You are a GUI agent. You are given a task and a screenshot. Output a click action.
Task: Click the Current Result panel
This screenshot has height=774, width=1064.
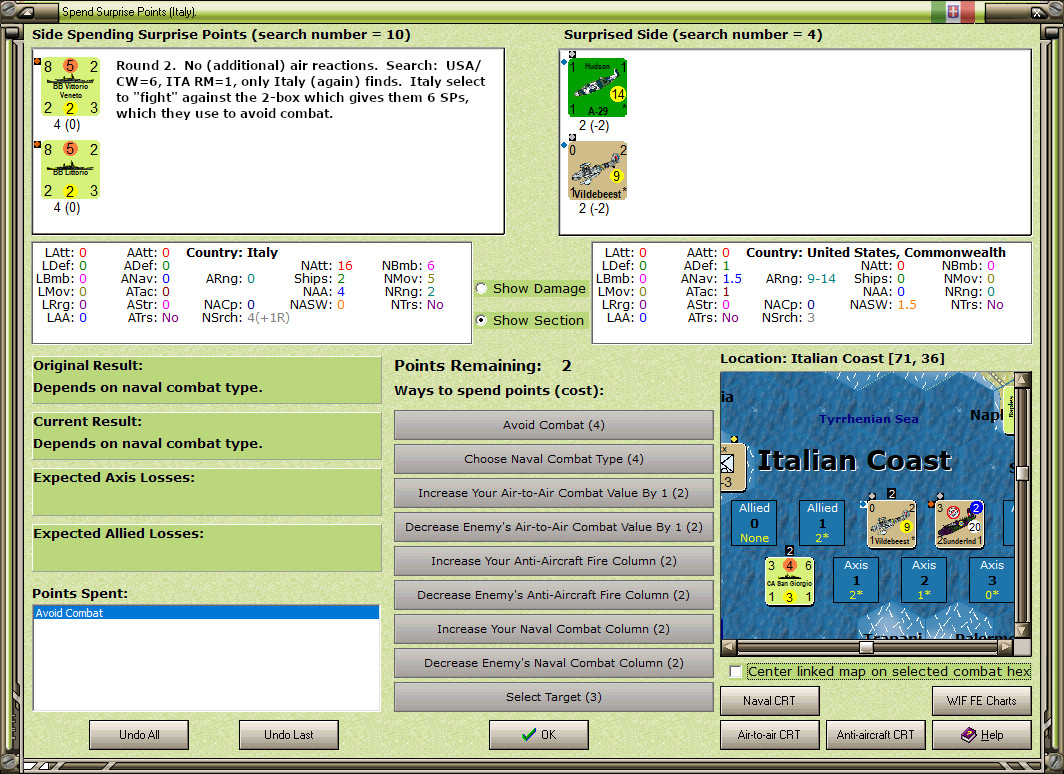point(207,436)
